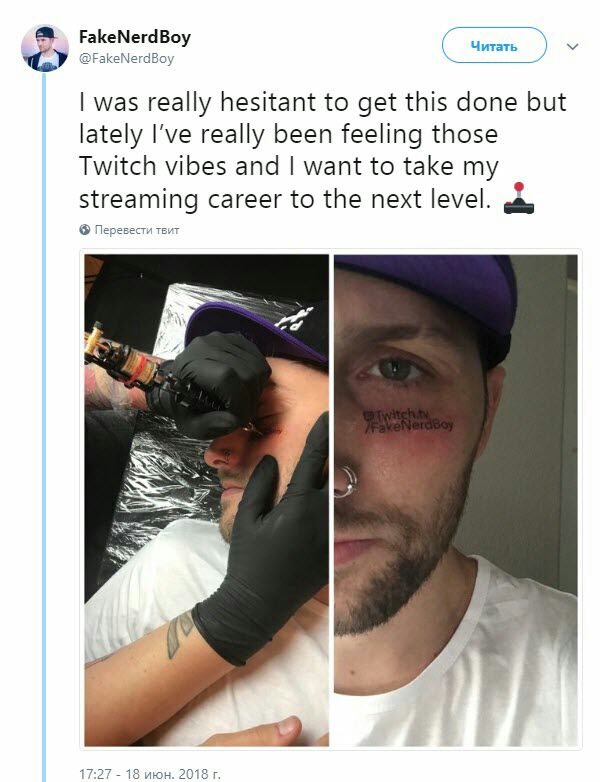600x782 pixels.
Task: Click the @FakeNerdBoy handle
Action: [x=127, y=59]
